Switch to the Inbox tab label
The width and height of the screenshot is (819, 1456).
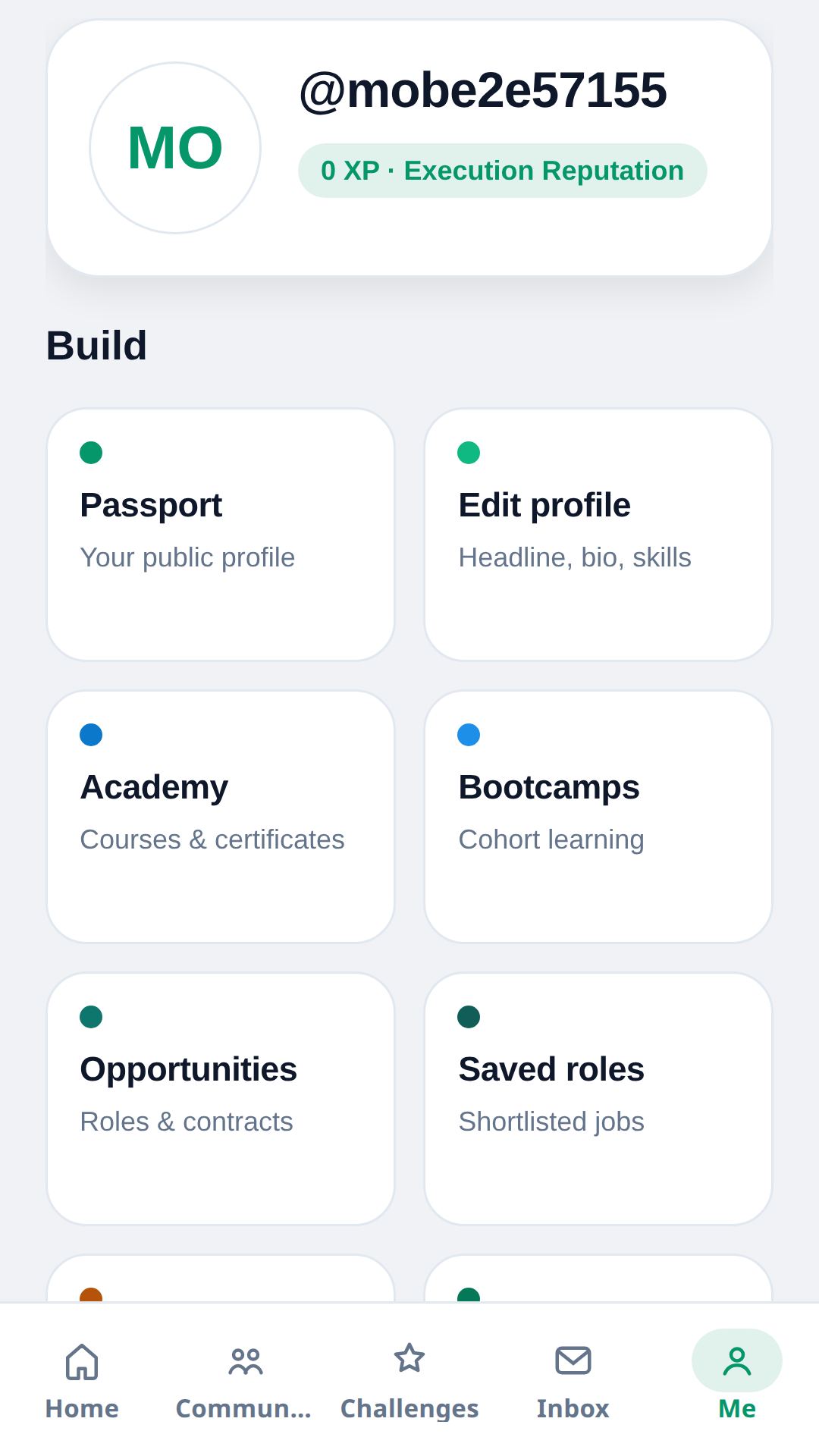pos(573,1408)
